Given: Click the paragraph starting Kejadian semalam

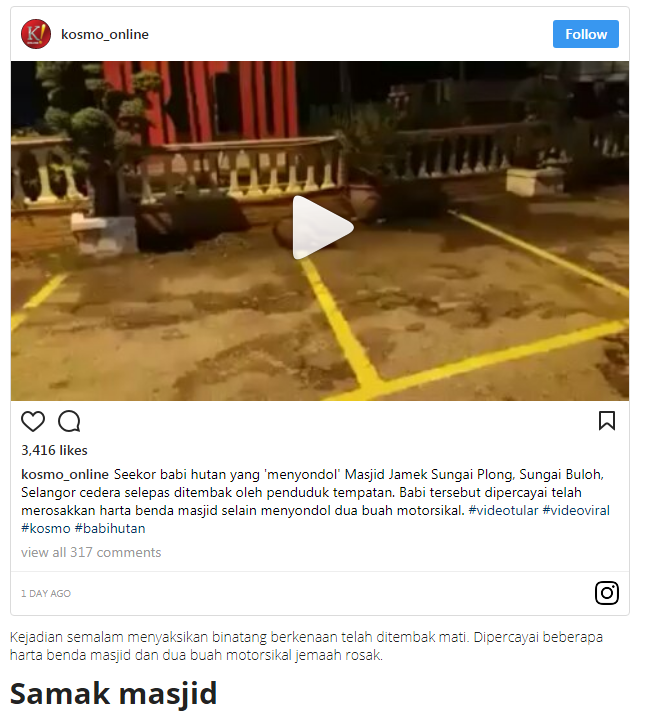Looking at the screenshot, I should tap(306, 646).
